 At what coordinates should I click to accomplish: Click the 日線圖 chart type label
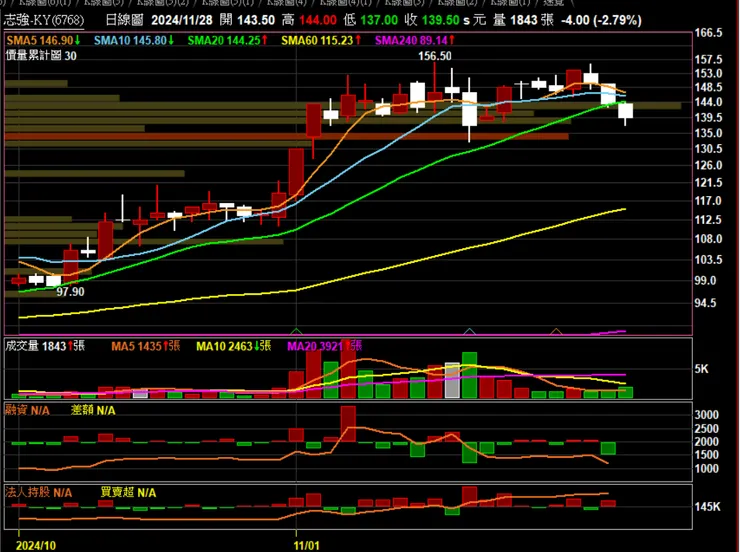click(x=124, y=20)
